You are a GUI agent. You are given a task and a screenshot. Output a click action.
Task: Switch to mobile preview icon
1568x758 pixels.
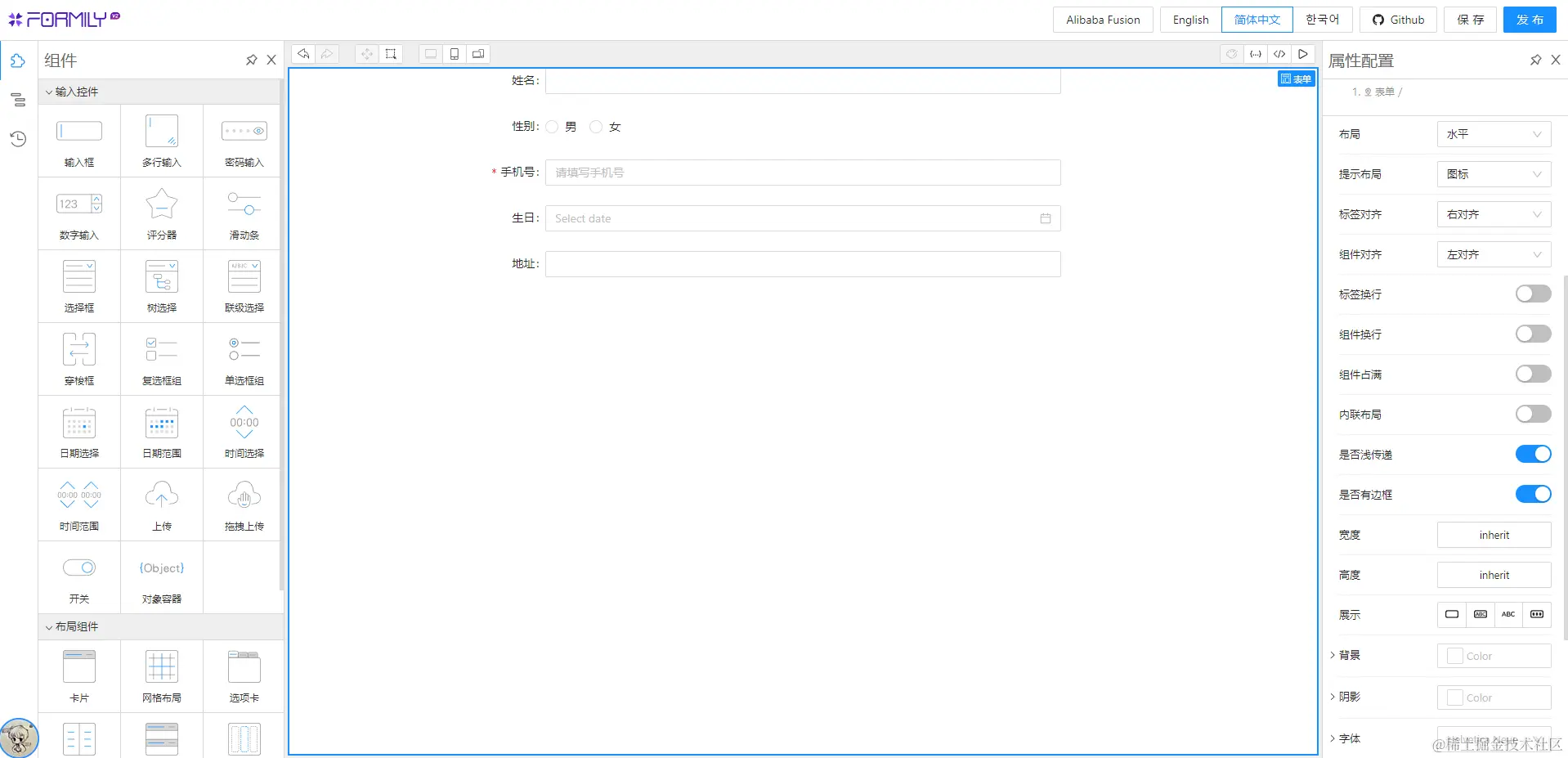coord(455,53)
